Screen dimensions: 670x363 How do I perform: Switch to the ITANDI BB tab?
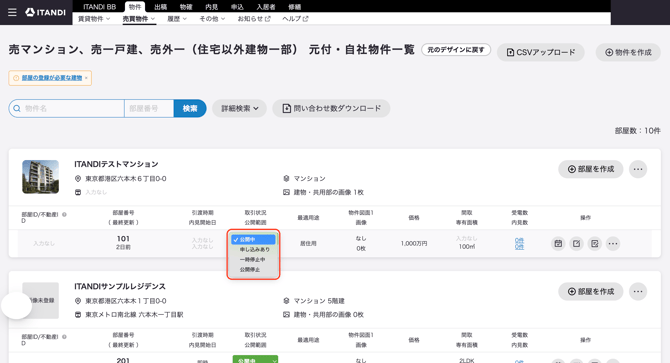pos(99,7)
